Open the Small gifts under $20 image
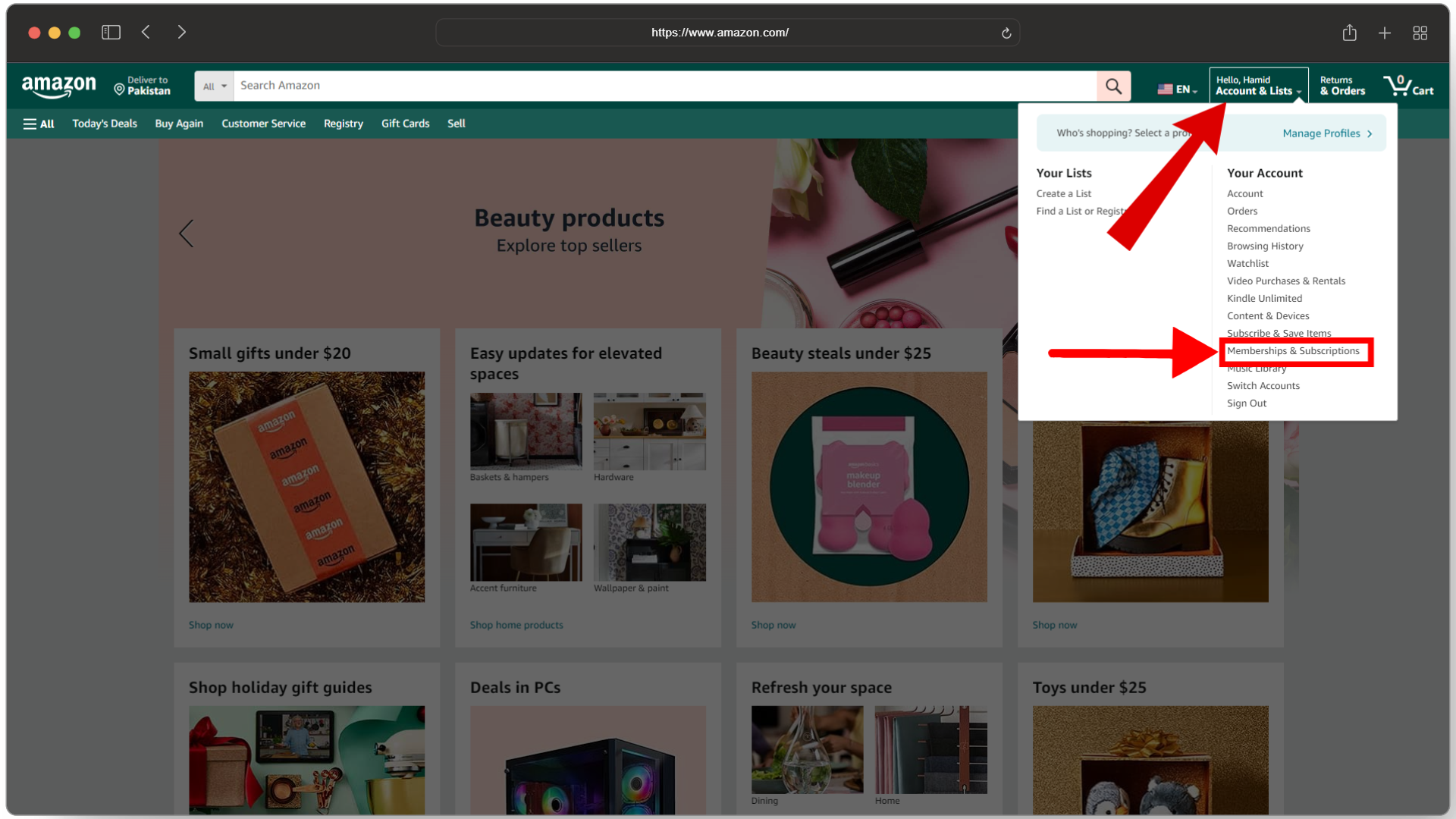Screen dimensions: 1456x819 point(306,487)
